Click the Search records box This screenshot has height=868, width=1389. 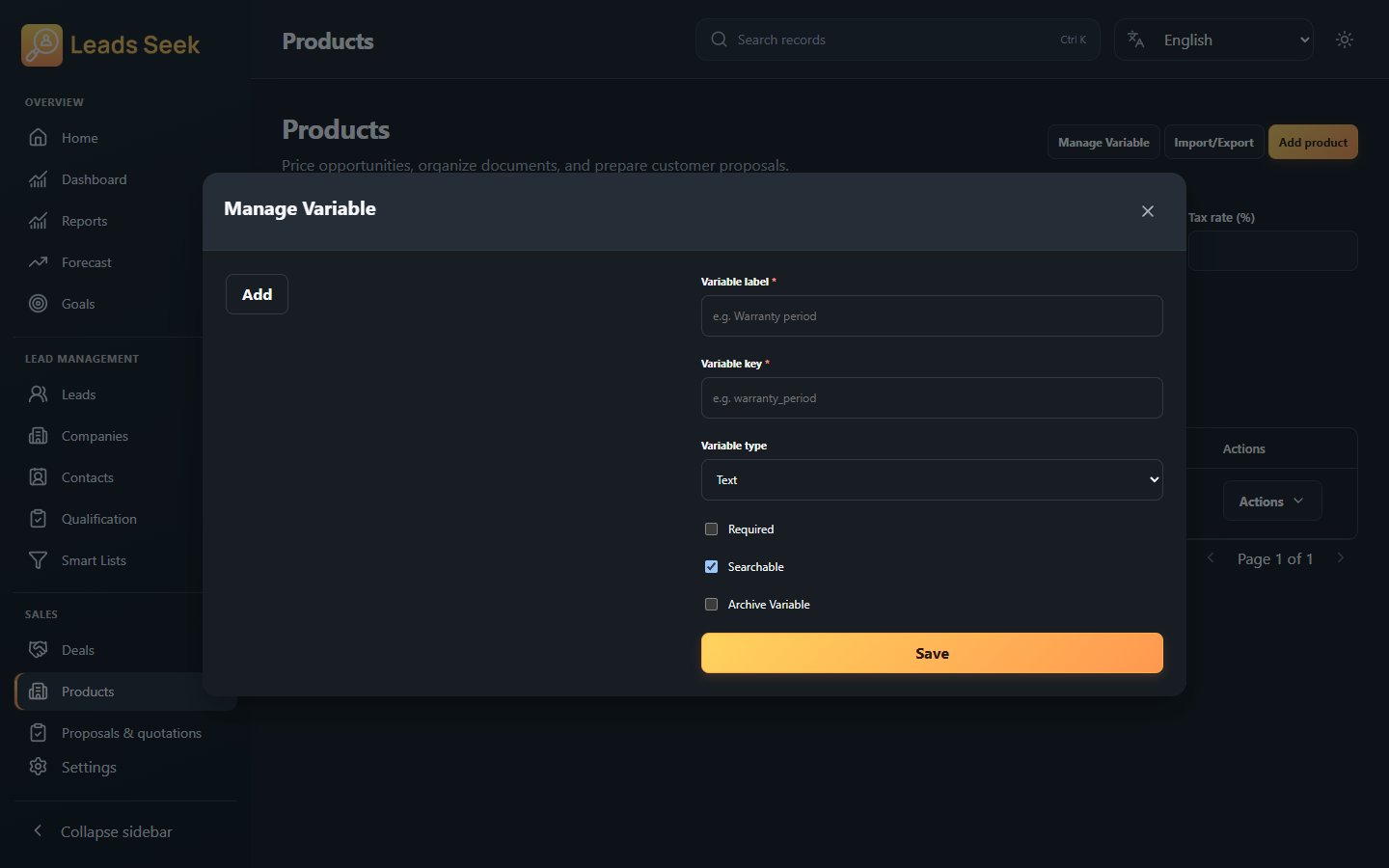[x=897, y=40]
